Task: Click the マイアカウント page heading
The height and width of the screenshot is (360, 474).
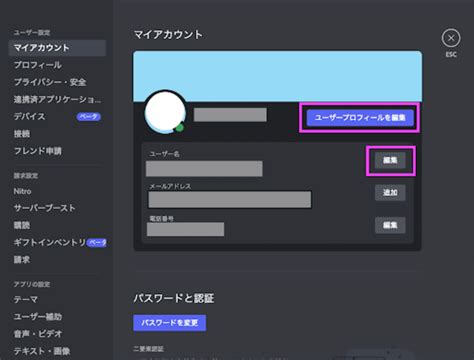Action: coord(168,35)
